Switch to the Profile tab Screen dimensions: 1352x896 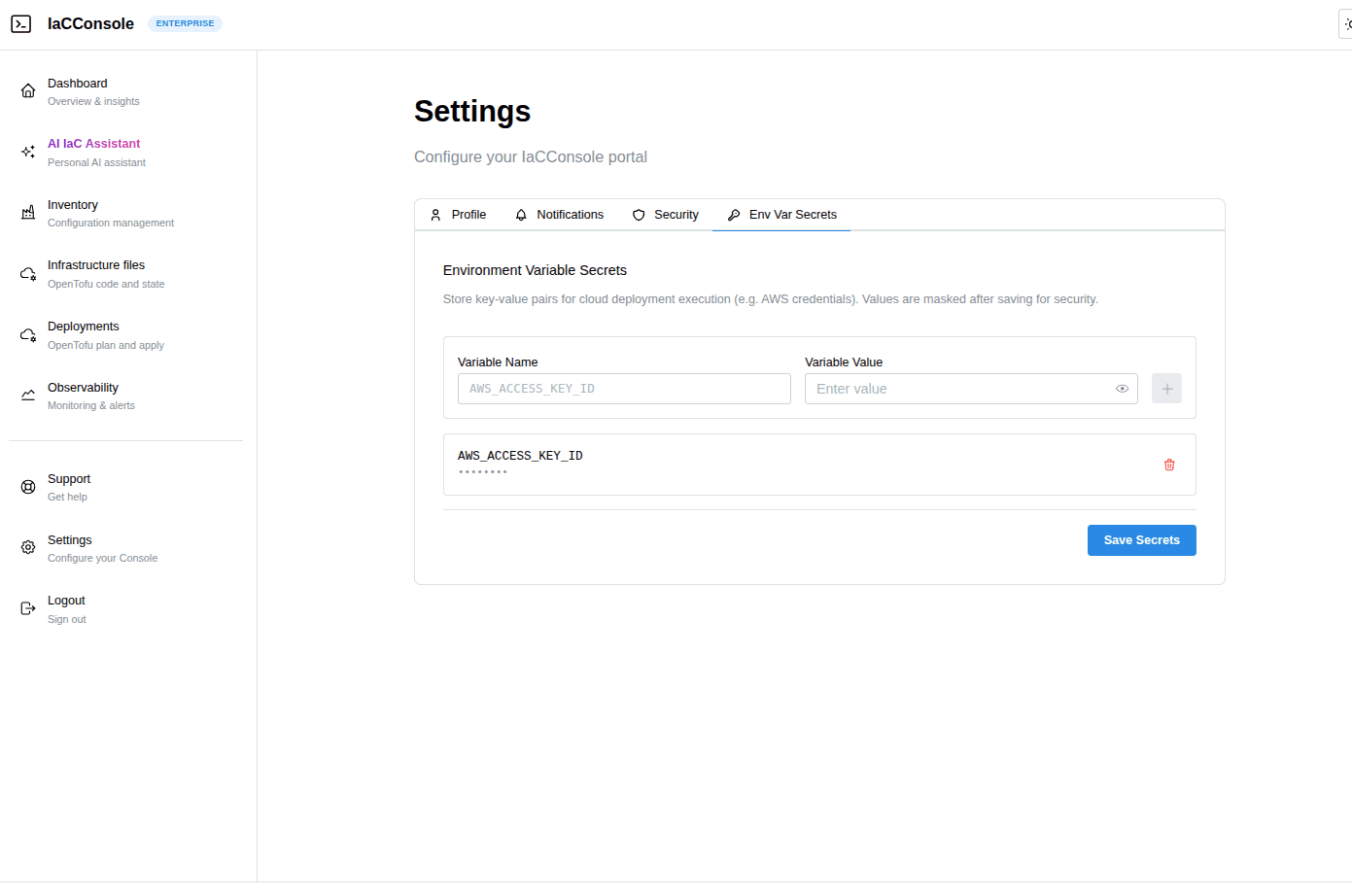pyautogui.click(x=459, y=215)
